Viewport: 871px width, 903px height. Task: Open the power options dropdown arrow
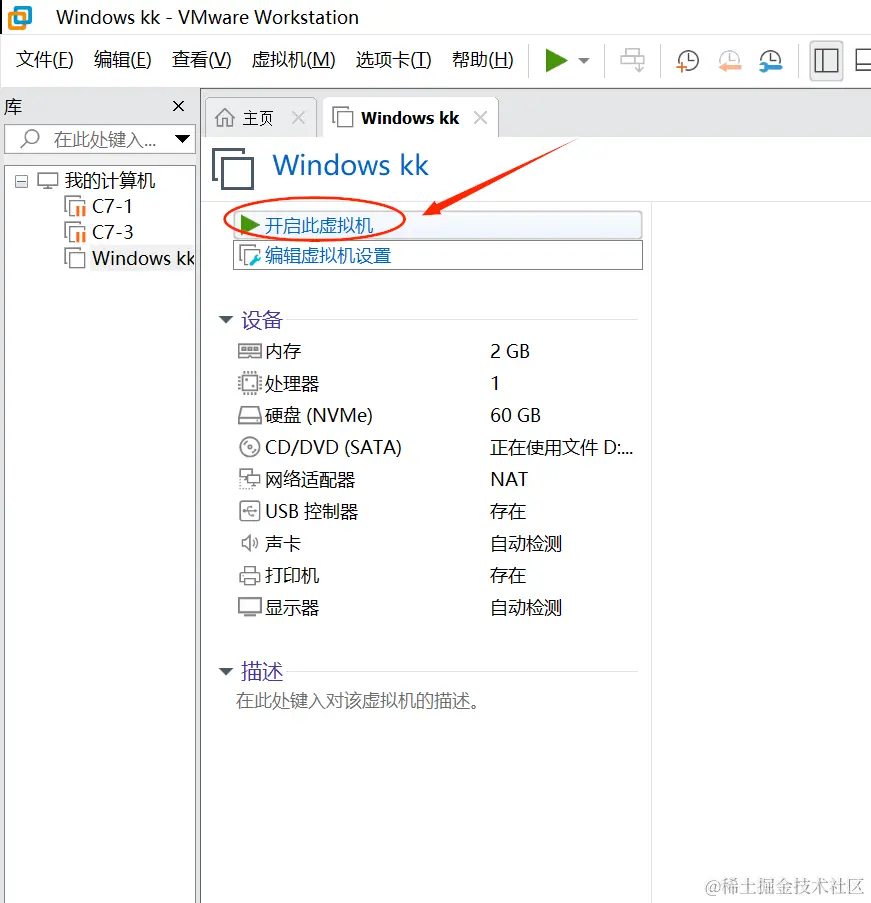[584, 60]
